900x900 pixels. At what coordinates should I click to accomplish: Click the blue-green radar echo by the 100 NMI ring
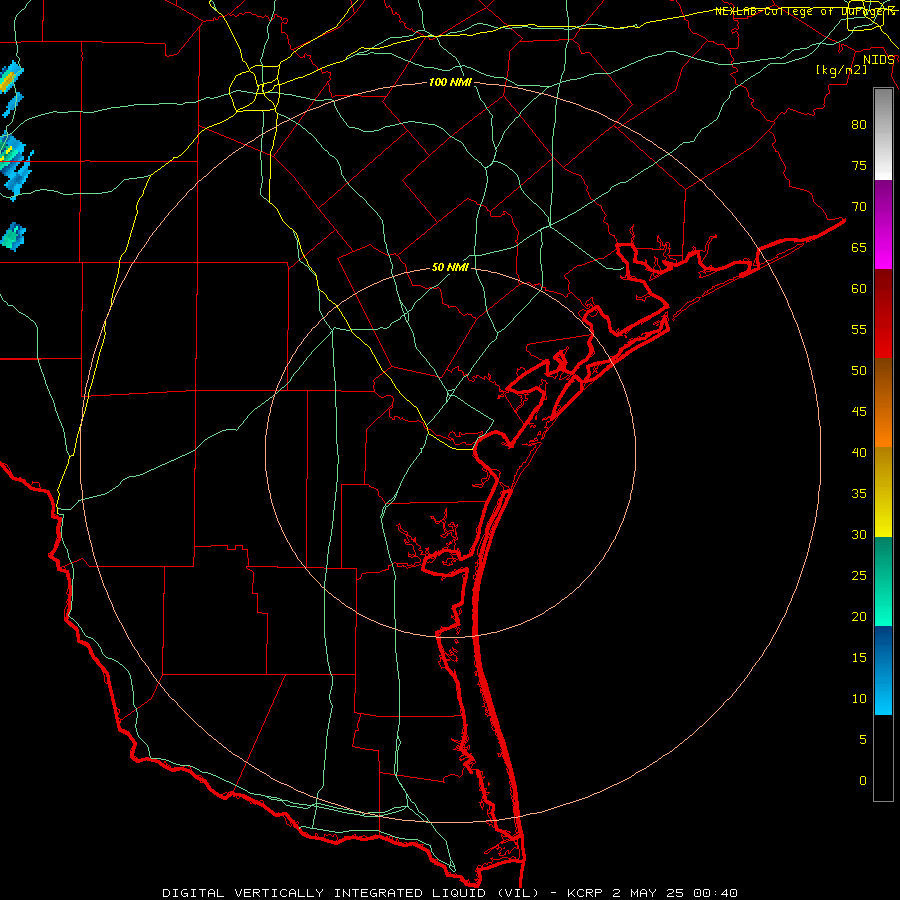14,165
